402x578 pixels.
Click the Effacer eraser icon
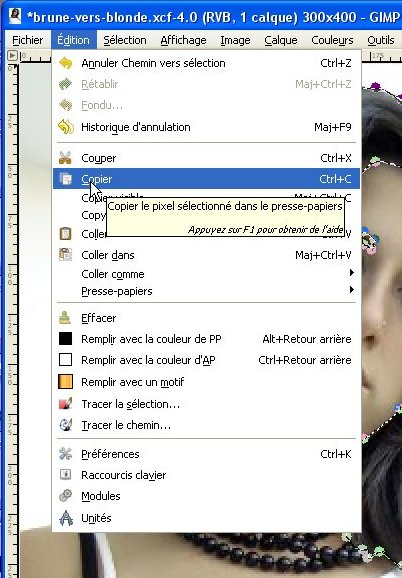[x=65, y=318]
